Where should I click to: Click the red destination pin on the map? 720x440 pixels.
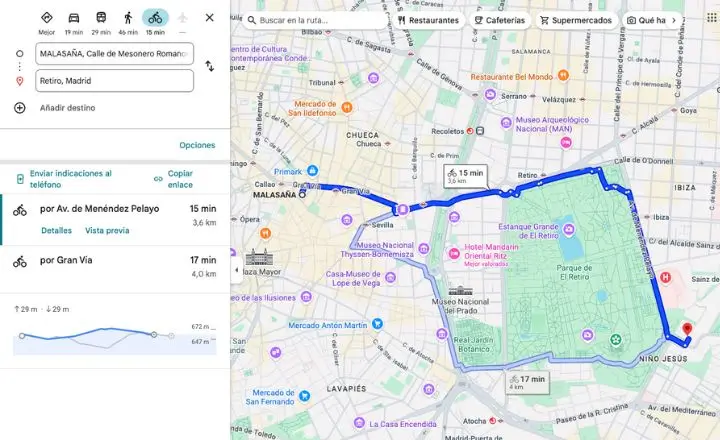(687, 329)
